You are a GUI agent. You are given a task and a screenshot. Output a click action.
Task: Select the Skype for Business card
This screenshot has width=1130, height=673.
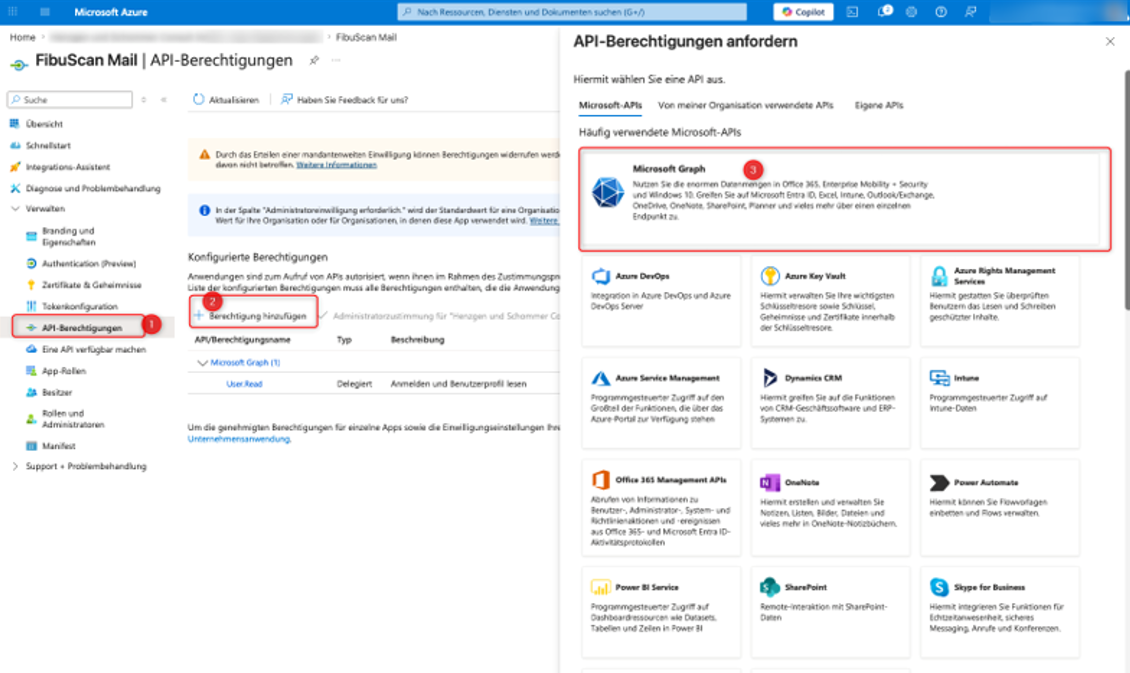click(x=1000, y=612)
